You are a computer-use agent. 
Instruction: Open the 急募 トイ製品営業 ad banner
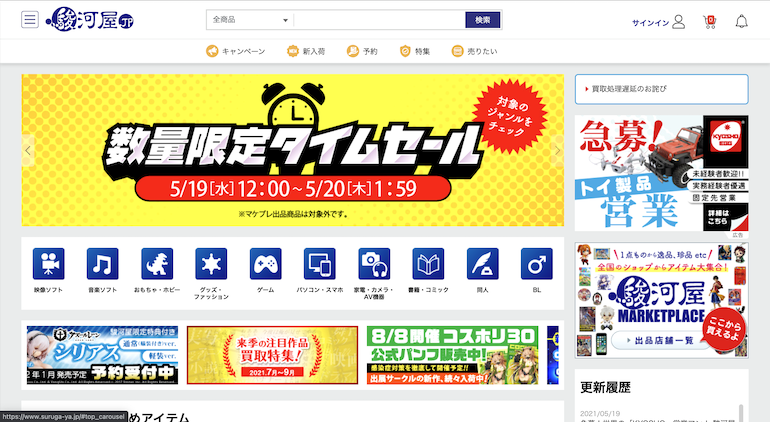(x=661, y=173)
